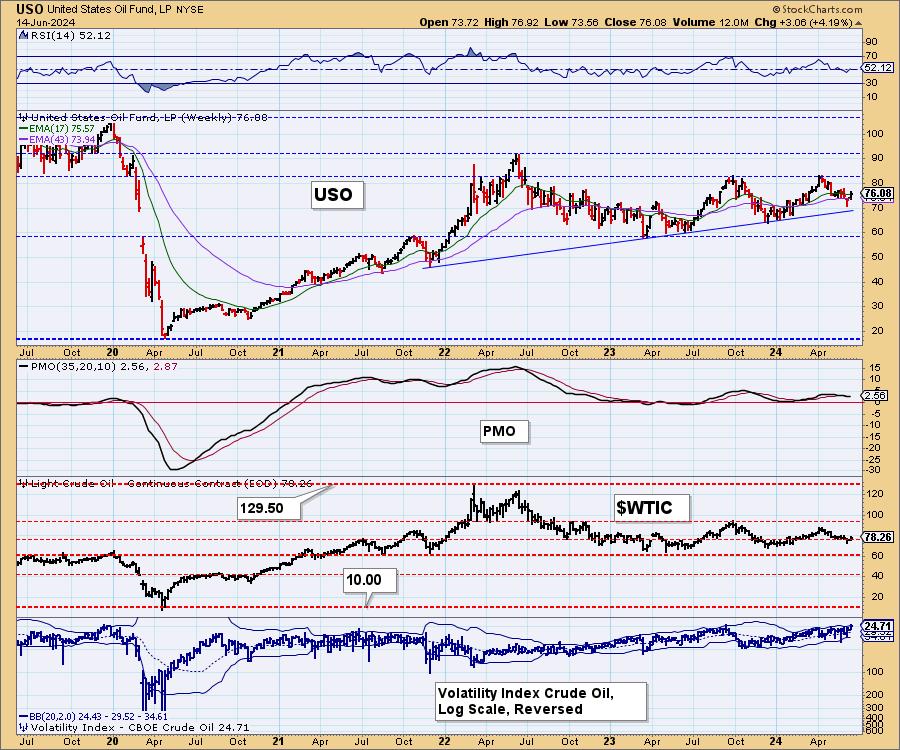Select the Light Crude Oil Continuous Contract legend
Image resolution: width=900 pixels, height=750 pixels.
166,483
